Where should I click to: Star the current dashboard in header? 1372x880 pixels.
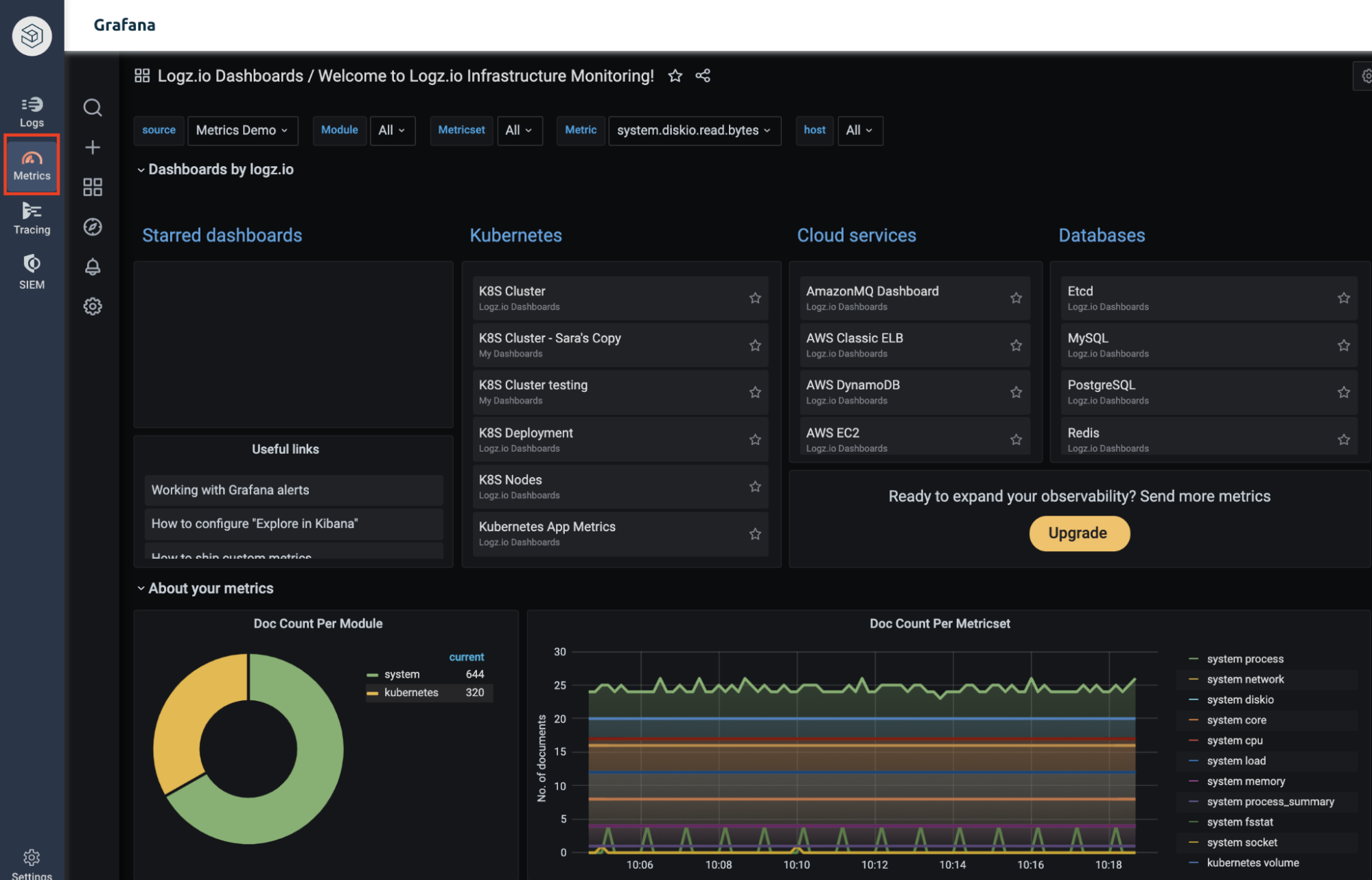(675, 76)
